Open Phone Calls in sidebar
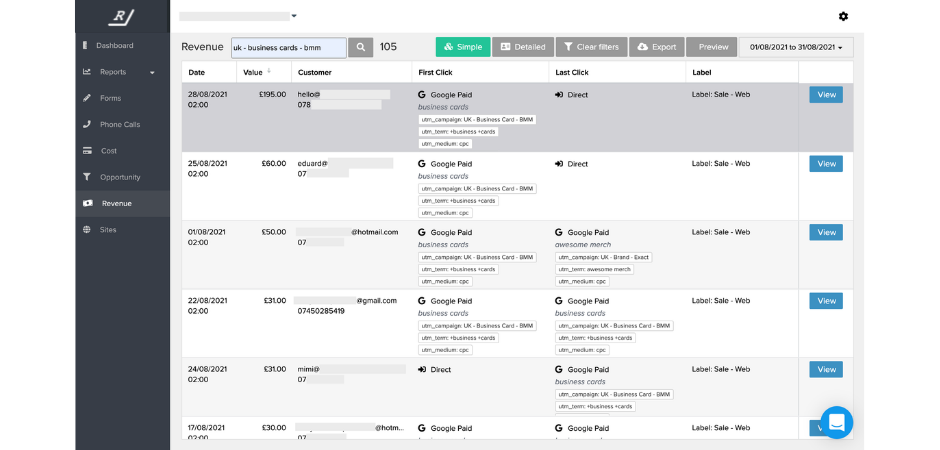This screenshot has height=450, width=940. pyautogui.click(x=119, y=124)
